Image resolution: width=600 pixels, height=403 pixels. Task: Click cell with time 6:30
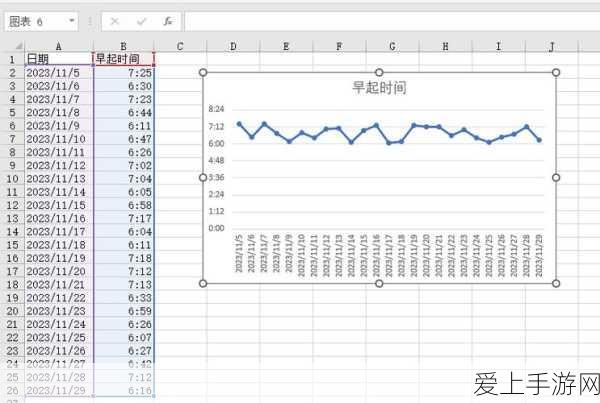124,86
